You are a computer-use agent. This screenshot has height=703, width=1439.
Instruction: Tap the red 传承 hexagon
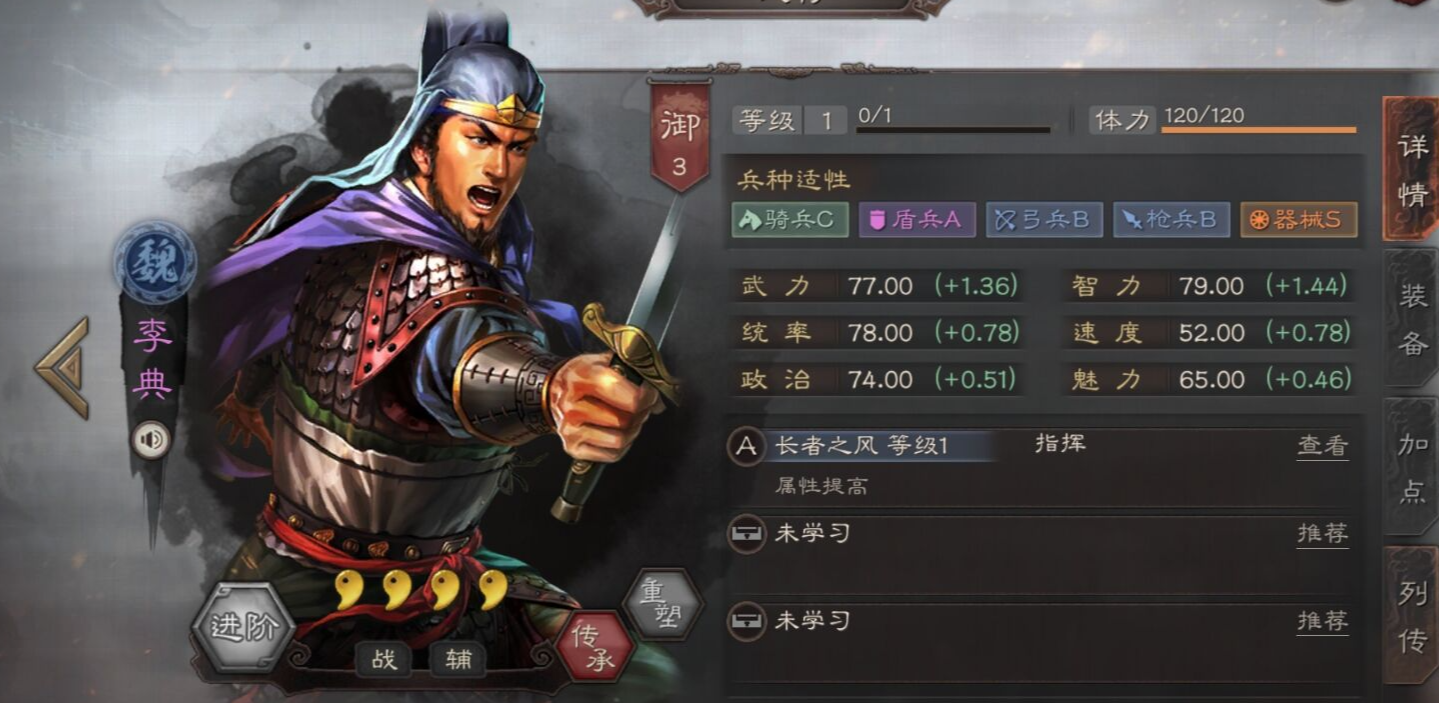(594, 646)
